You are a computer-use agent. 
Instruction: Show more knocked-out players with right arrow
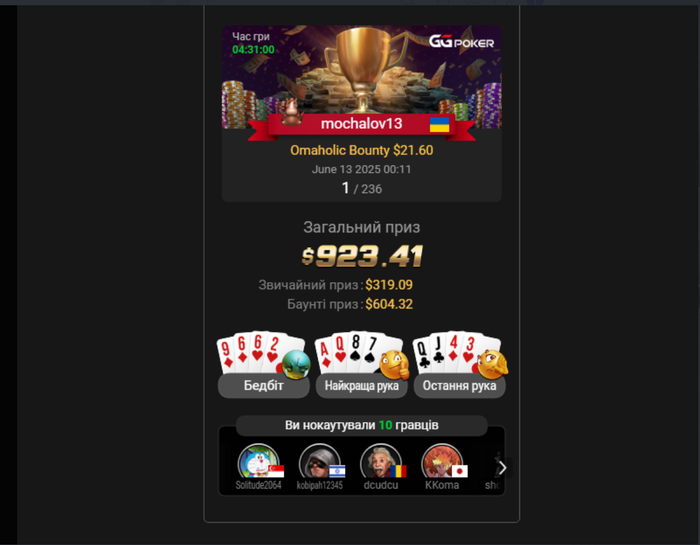pyautogui.click(x=503, y=468)
